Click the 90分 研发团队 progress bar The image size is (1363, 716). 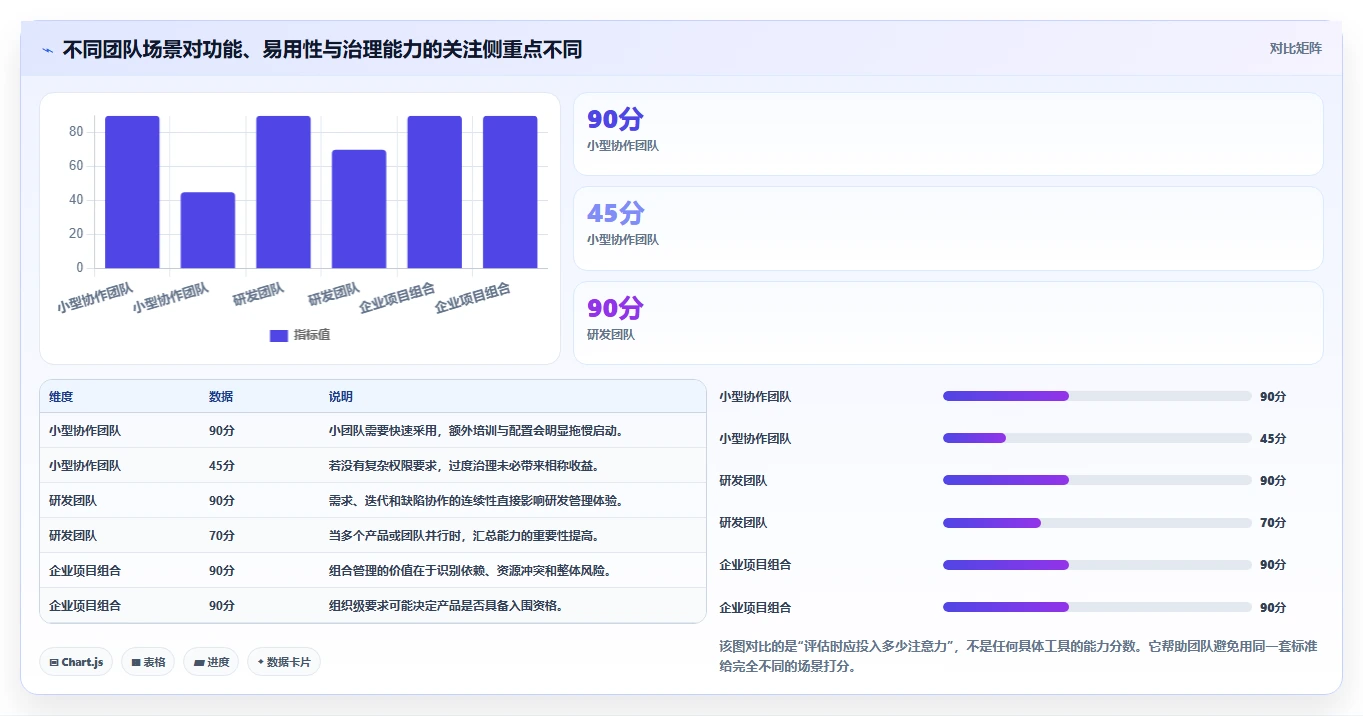(x=1097, y=480)
